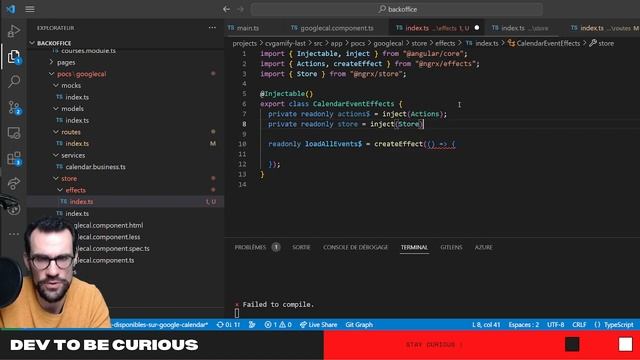Select the index.ts effects editor tab

(x=437, y=28)
